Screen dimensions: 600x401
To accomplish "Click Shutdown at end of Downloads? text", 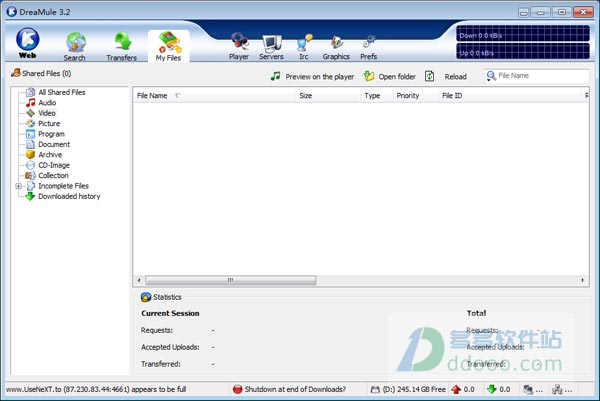I will tap(295, 389).
